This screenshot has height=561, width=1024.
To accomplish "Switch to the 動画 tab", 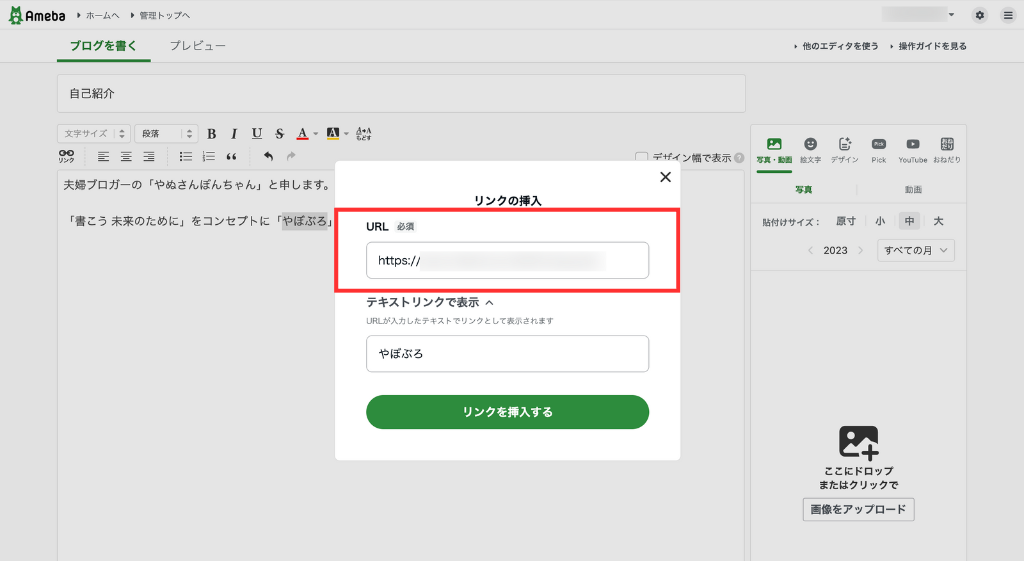I will click(913, 189).
